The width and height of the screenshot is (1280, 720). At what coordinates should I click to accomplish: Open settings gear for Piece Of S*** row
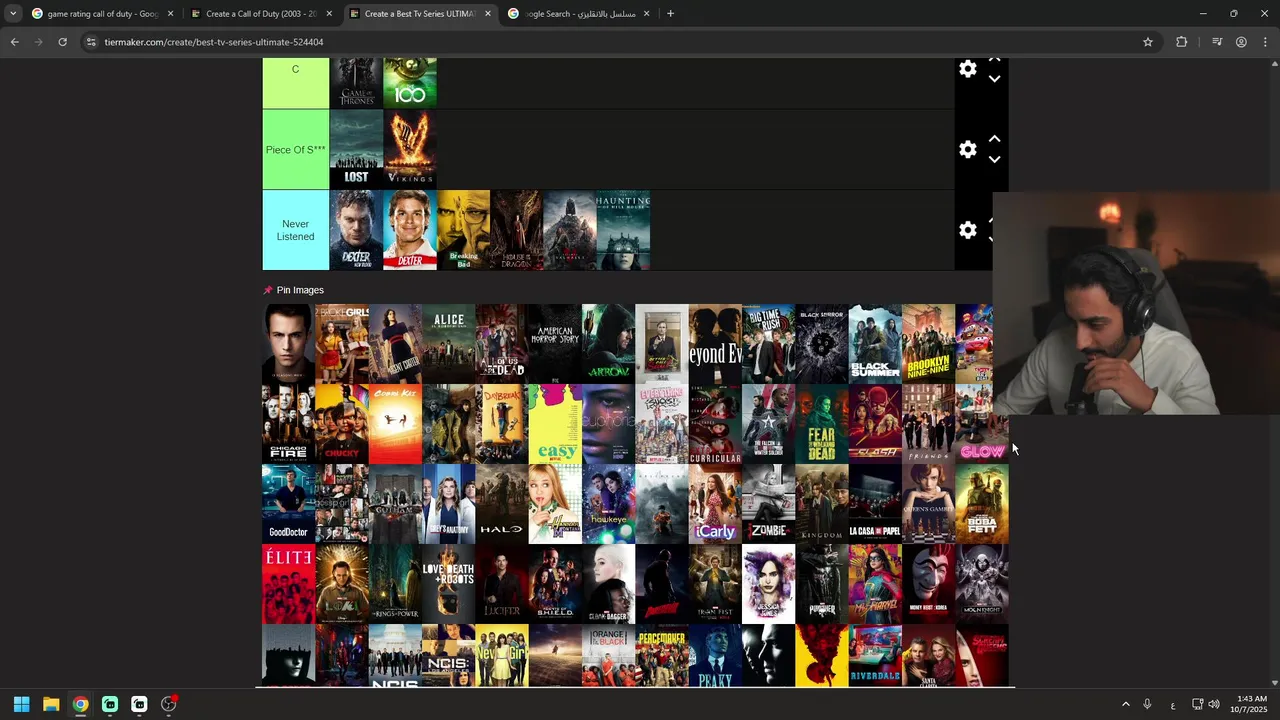(x=967, y=149)
